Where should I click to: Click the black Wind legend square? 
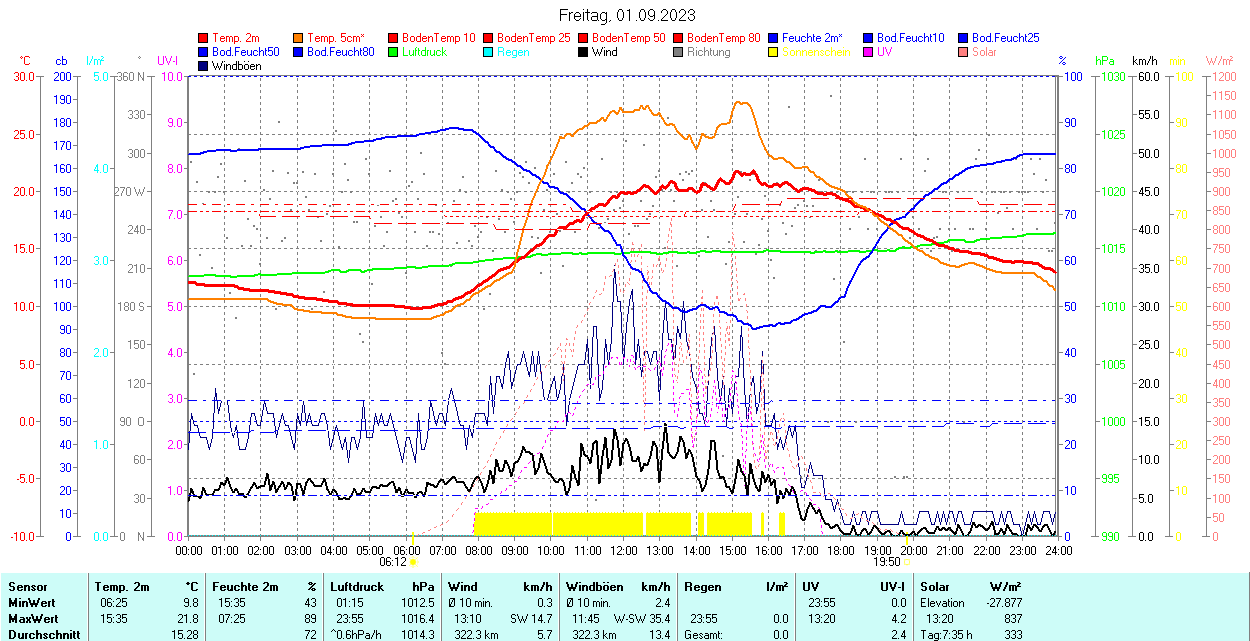coord(584,52)
